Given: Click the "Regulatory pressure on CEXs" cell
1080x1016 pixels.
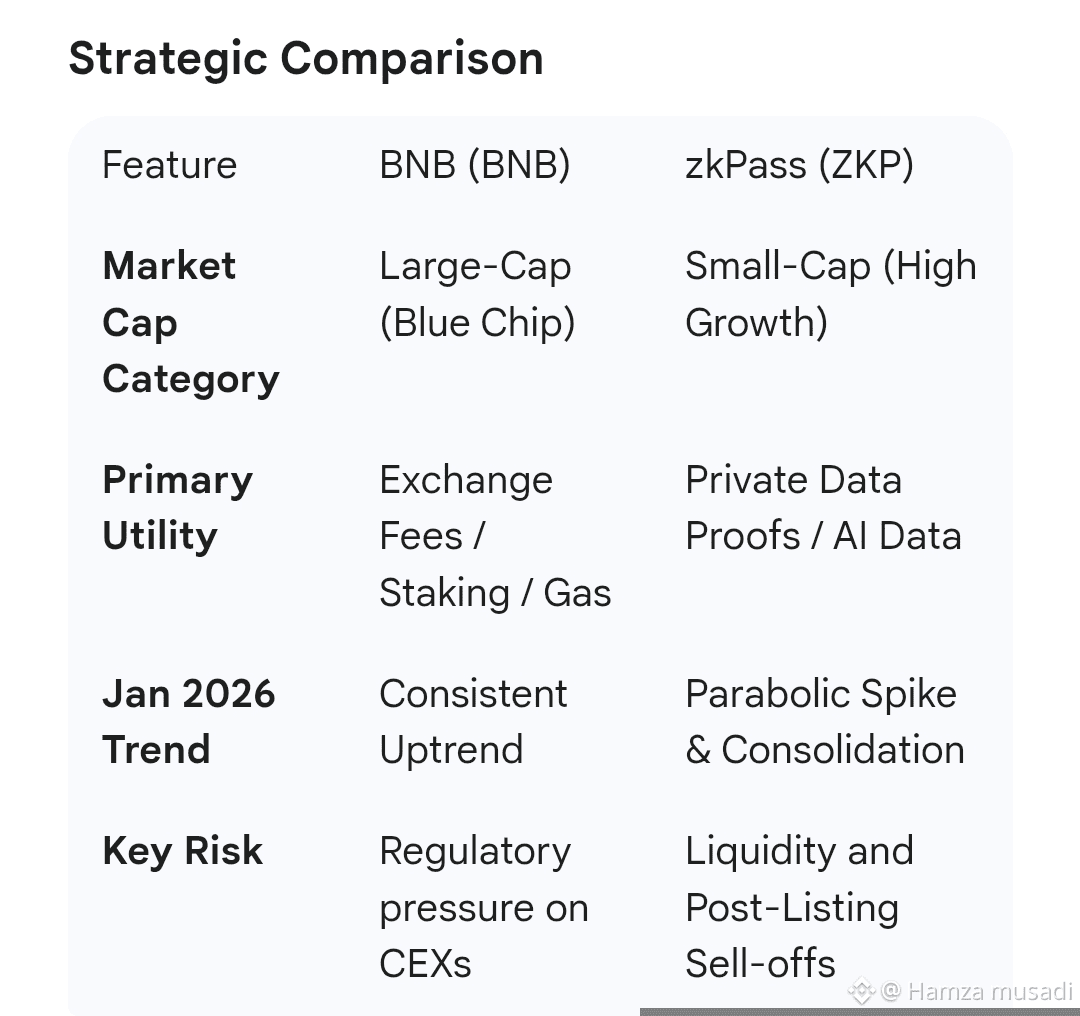Looking at the screenshot, I should pos(483,907).
